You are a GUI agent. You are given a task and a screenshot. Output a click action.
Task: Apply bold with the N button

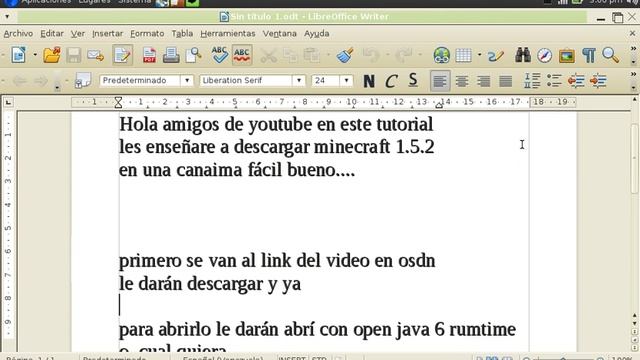pos(369,81)
